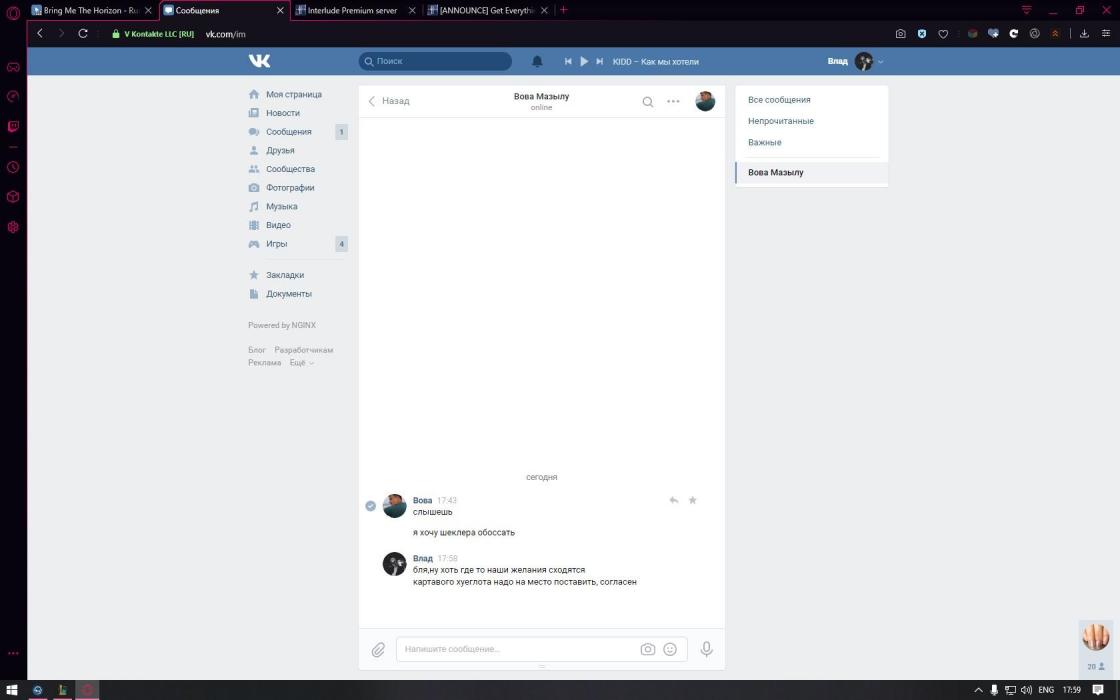The height and width of the screenshot is (700, 1120).
Task: Click the VK logo in header
Action: pos(259,61)
